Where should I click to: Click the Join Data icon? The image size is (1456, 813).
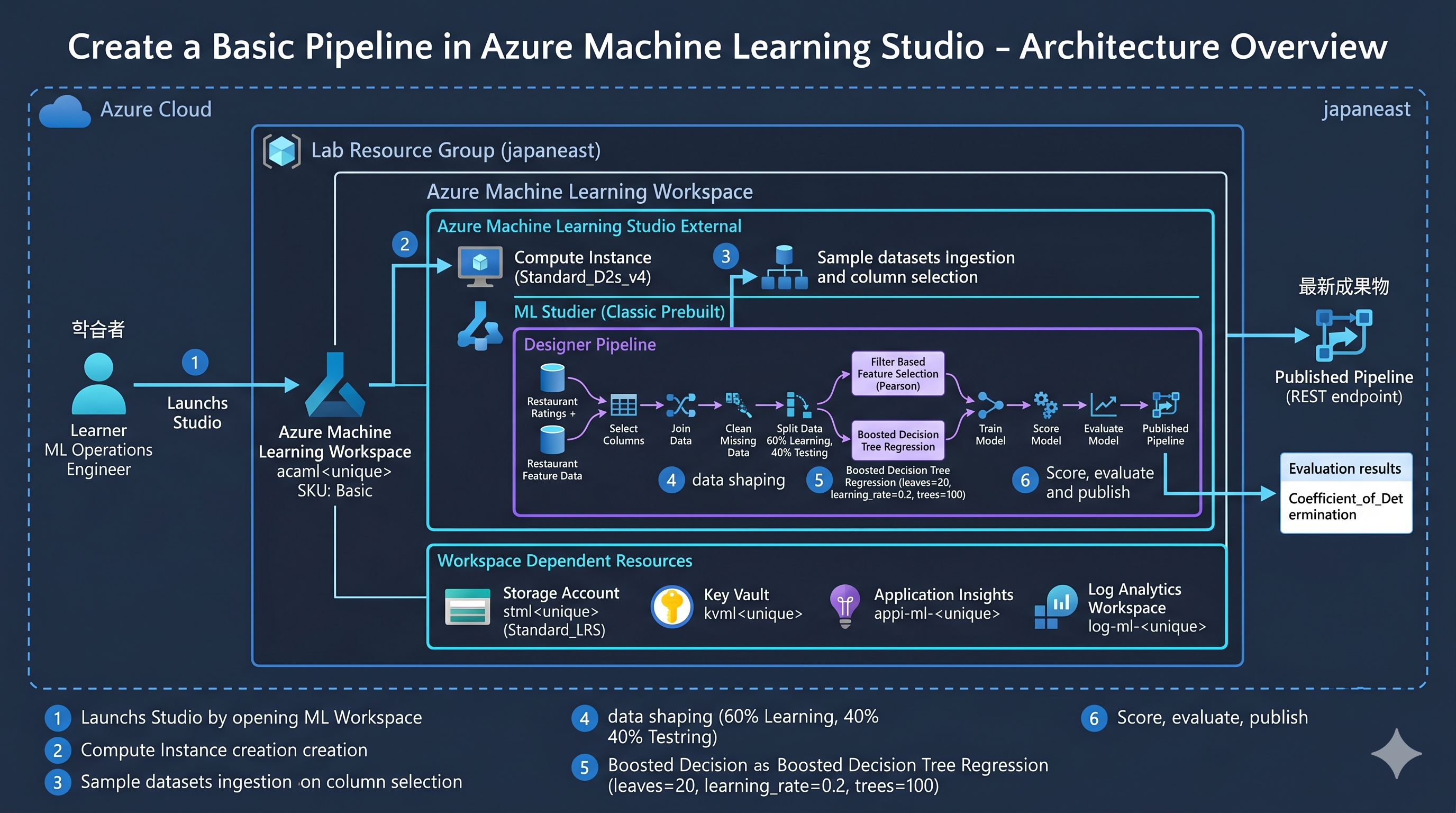pyautogui.click(x=680, y=405)
